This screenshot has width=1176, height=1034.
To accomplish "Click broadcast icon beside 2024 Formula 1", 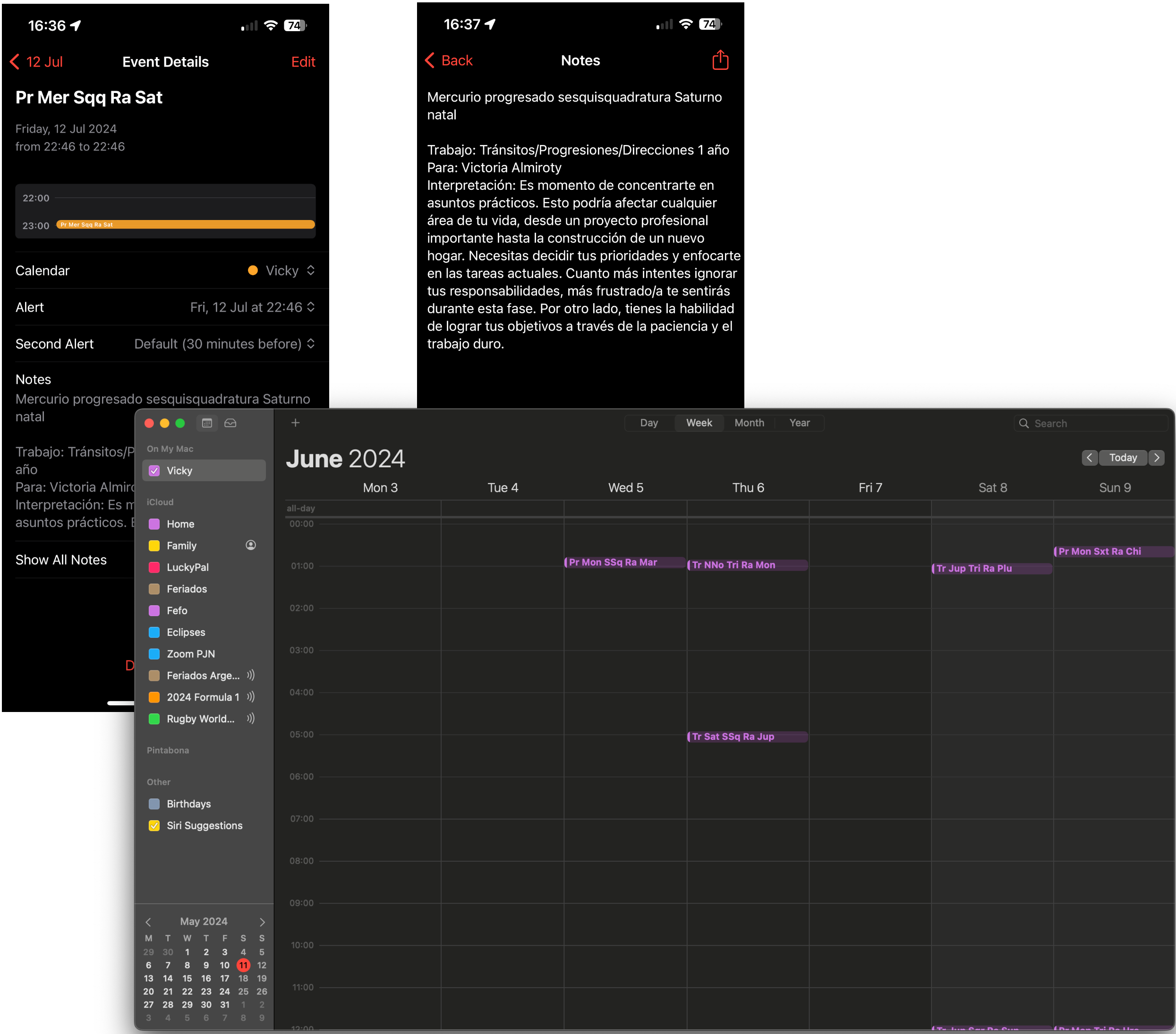I will coord(251,696).
